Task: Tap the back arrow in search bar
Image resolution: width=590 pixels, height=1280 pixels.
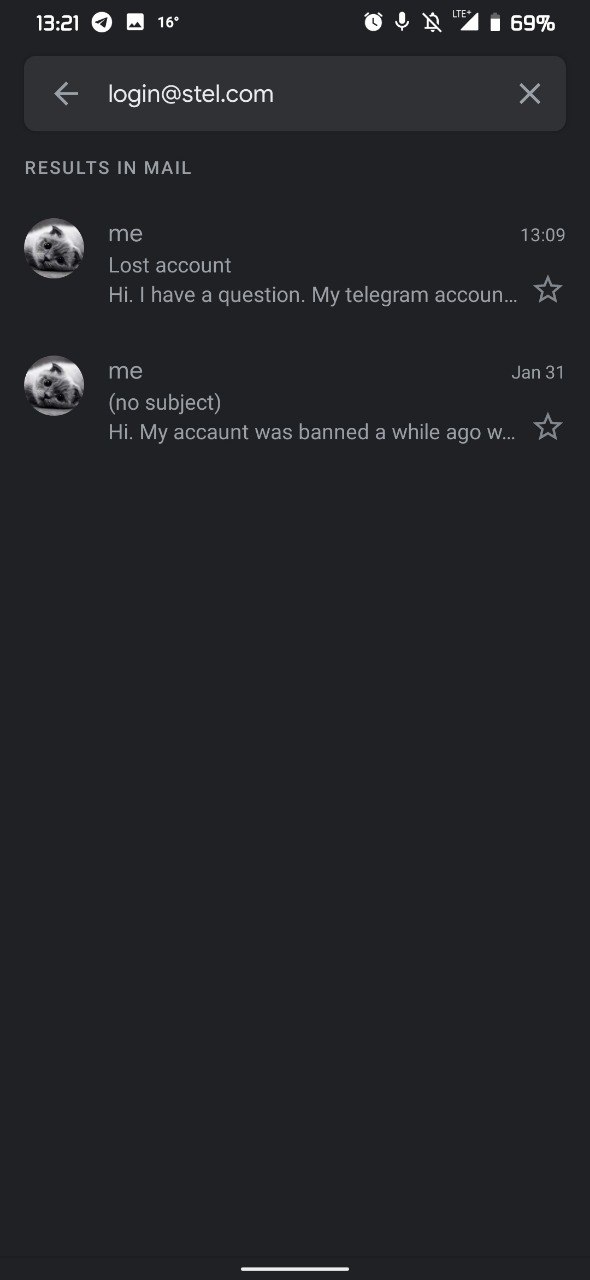Action: (66, 94)
